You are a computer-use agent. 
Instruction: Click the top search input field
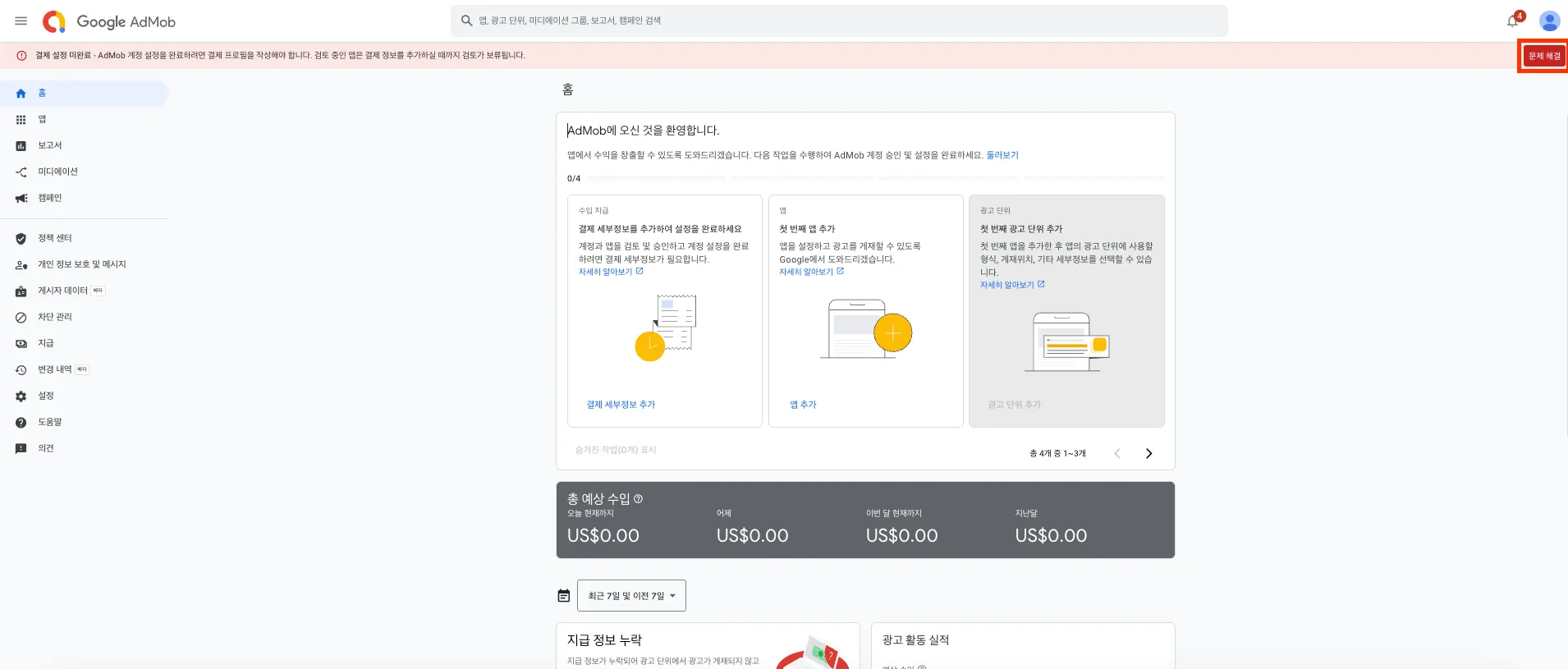(x=839, y=21)
